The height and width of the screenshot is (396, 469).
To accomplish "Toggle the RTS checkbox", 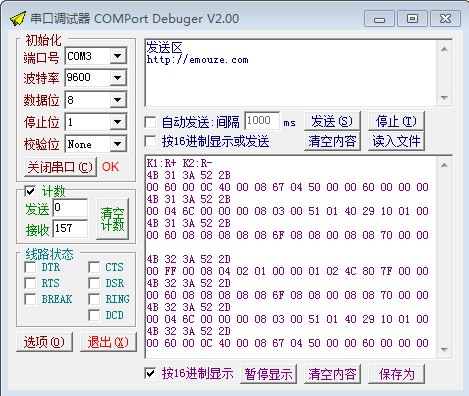I will point(30,283).
